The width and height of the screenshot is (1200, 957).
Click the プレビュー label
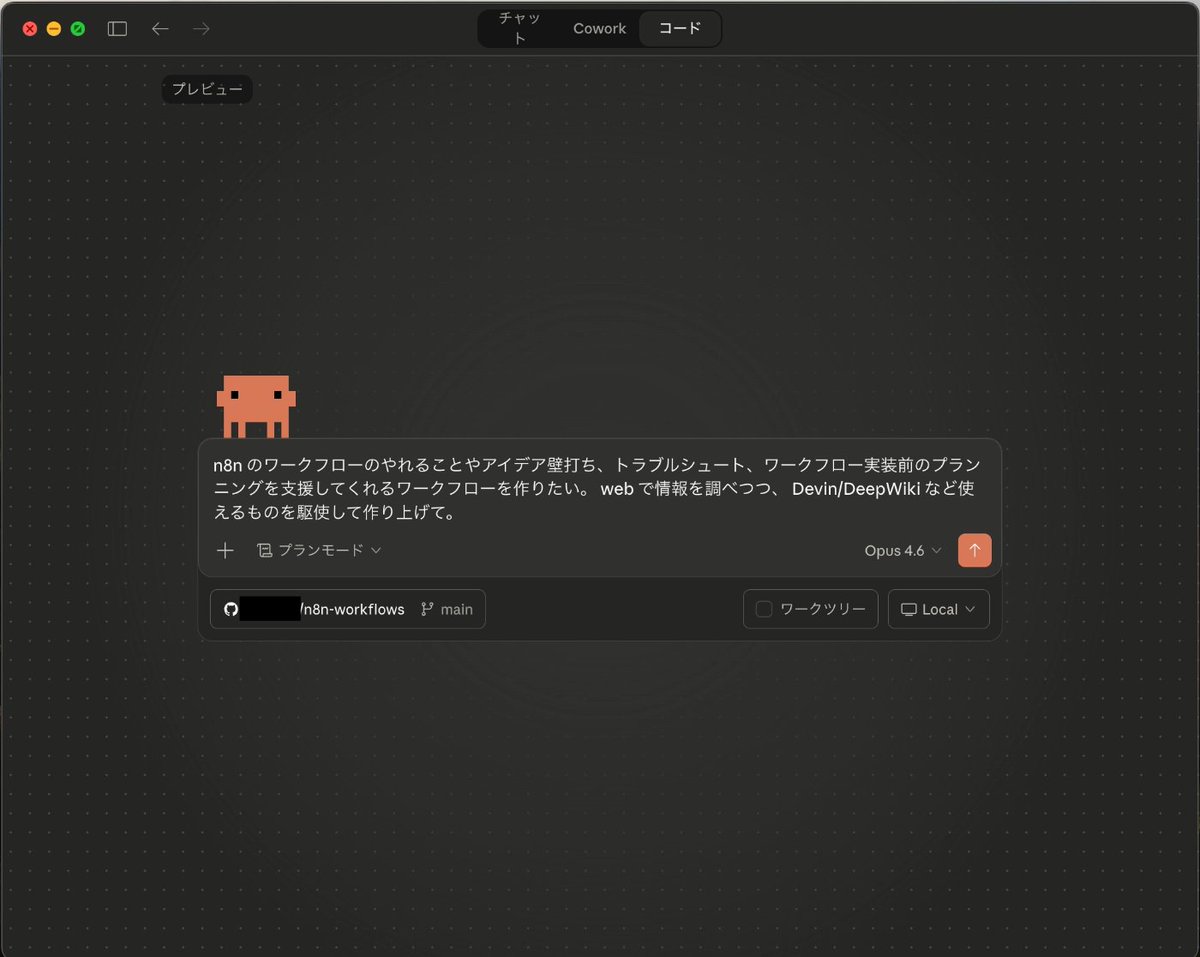(x=207, y=89)
